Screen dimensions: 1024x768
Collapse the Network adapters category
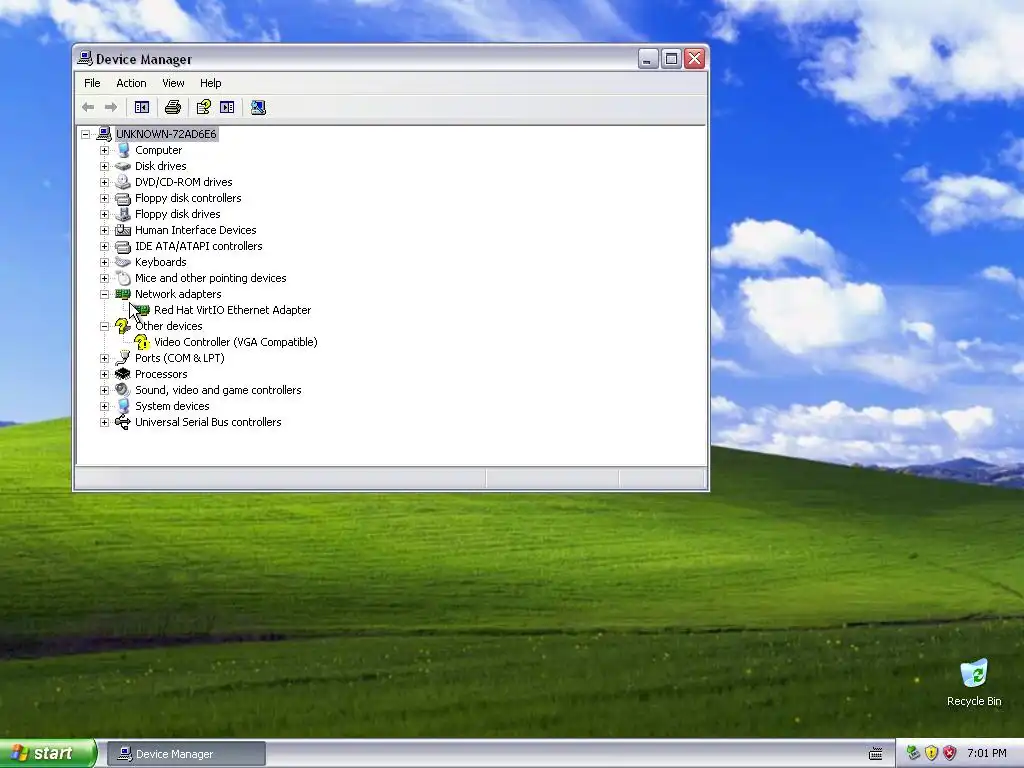pos(104,294)
